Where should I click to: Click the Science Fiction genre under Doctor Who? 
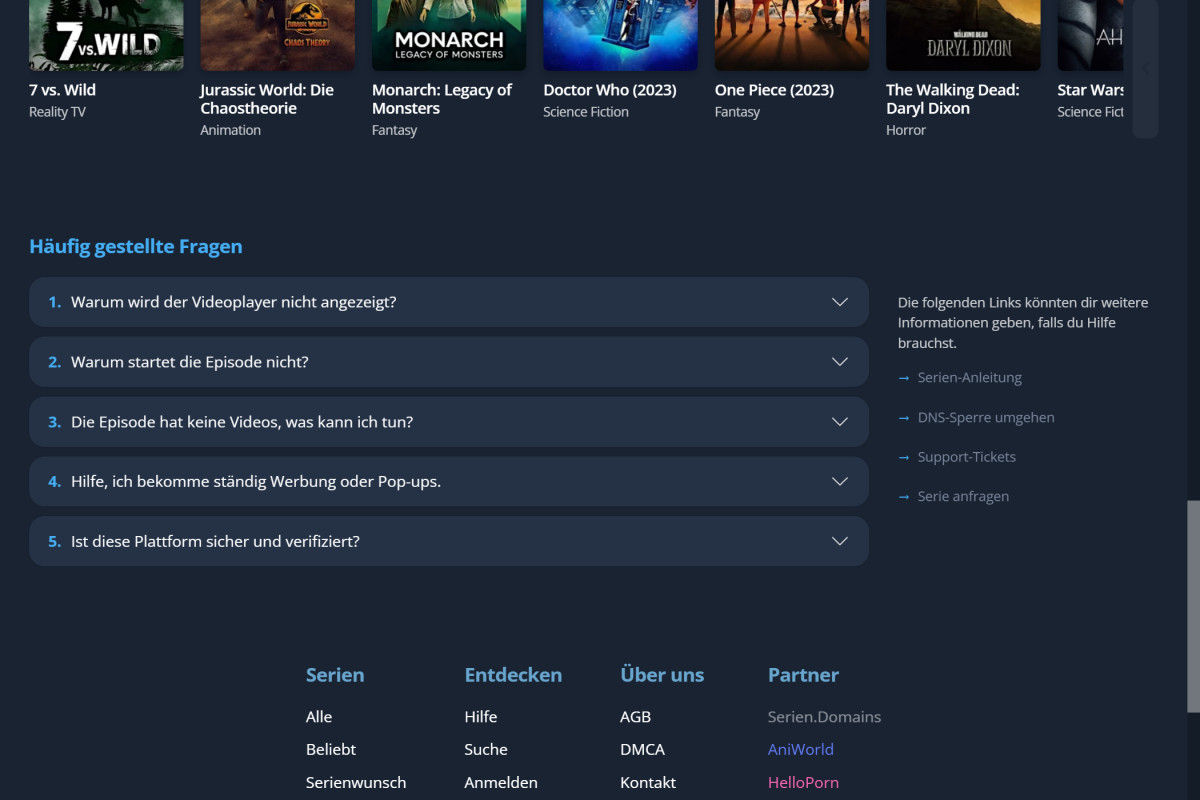click(x=585, y=112)
